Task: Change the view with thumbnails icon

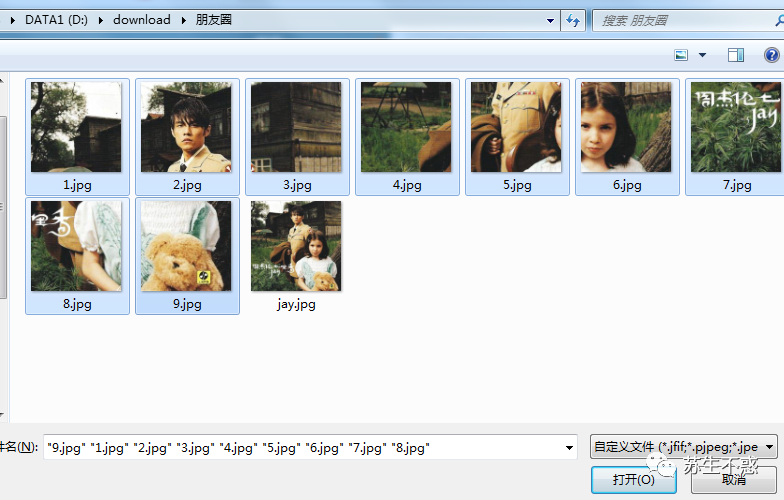Action: pos(681,55)
